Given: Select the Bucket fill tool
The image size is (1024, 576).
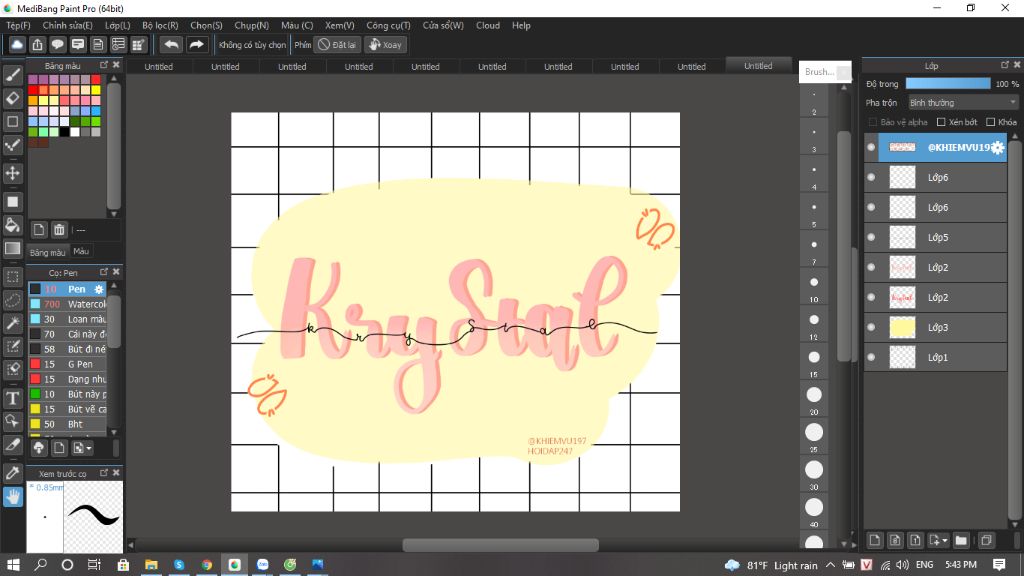Looking at the screenshot, I should click(x=12, y=225).
